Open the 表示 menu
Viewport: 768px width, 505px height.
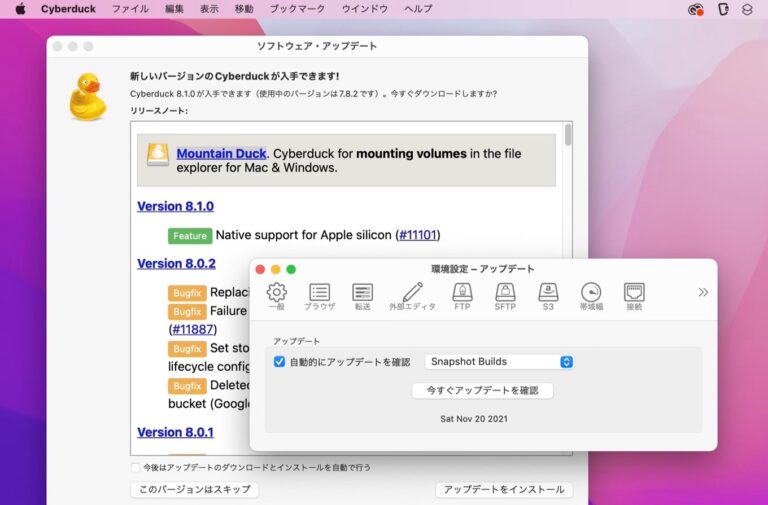[209, 9]
